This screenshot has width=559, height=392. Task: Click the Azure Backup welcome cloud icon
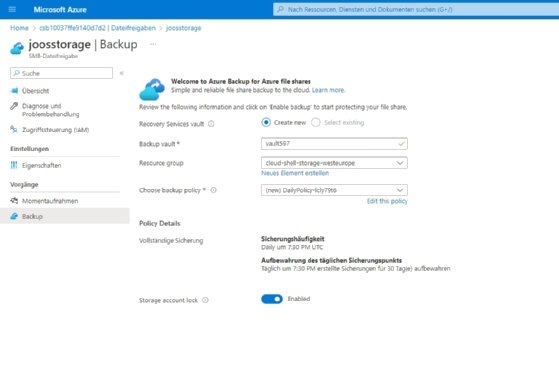(152, 89)
